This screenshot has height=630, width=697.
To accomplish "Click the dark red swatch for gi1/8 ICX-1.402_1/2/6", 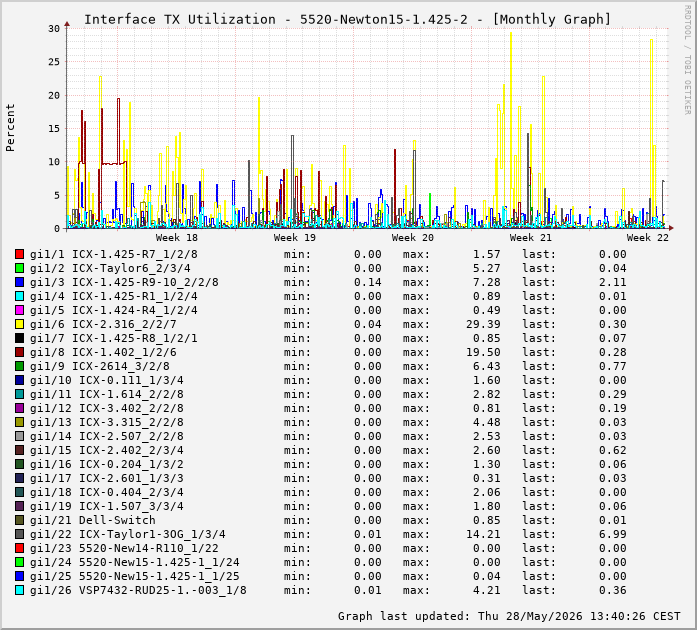I will [19, 352].
